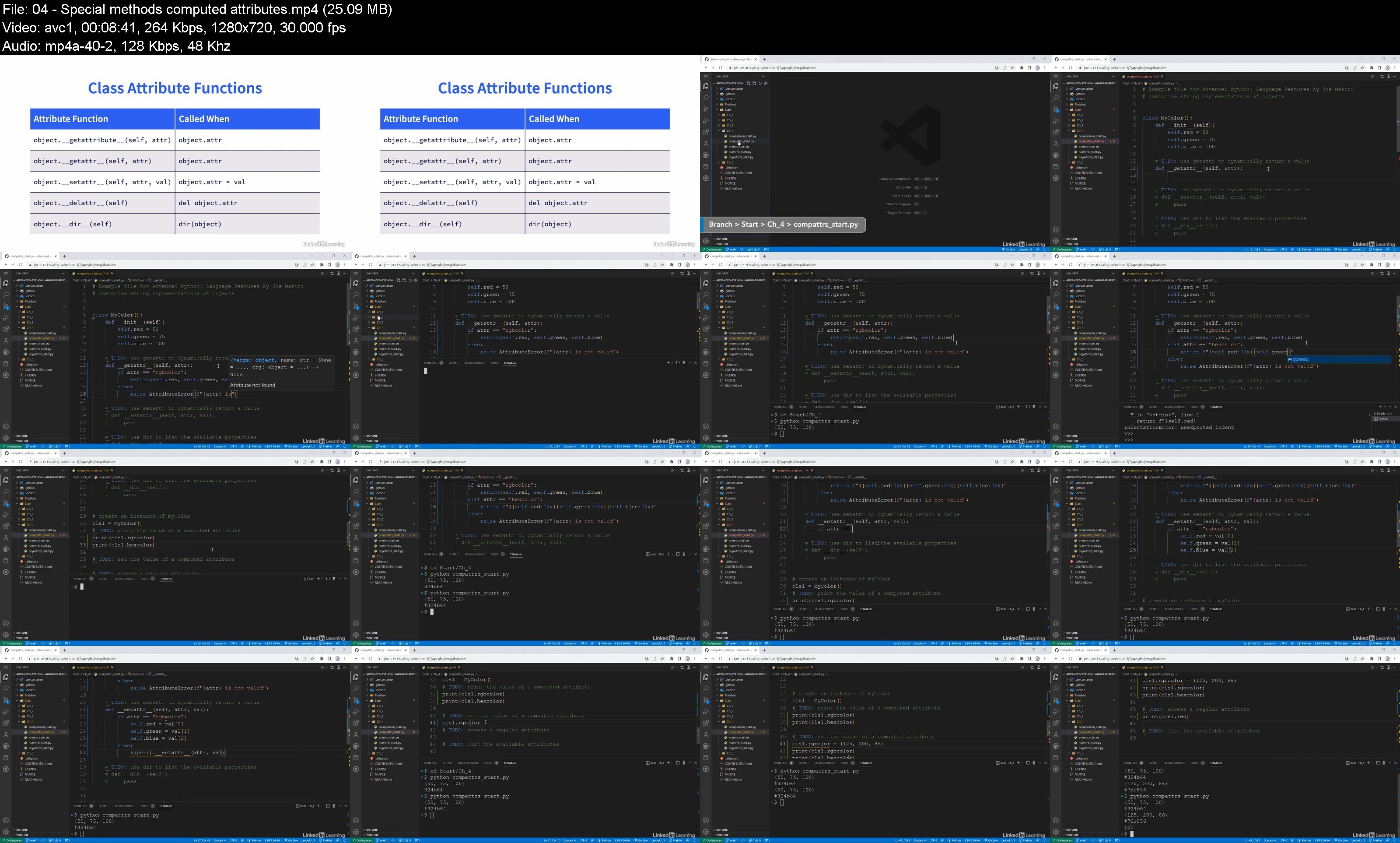Welcome-screen frame: click 'Show All Commands' hint

(896, 179)
